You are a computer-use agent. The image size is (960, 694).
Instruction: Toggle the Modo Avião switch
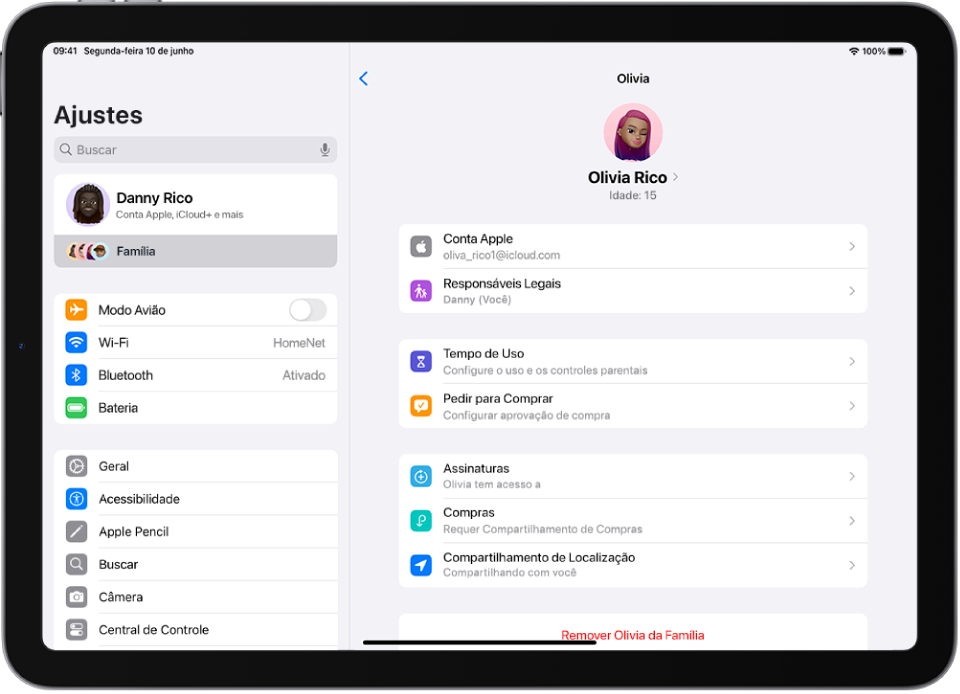click(x=308, y=310)
